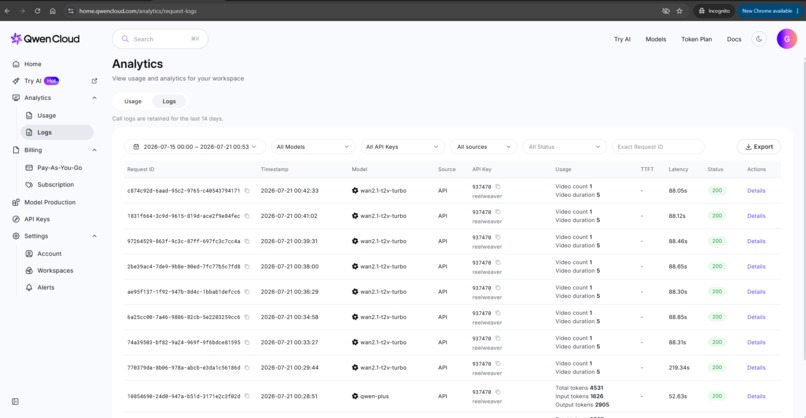Open the Home sidebar item
This screenshot has height=418, width=806.
[x=32, y=64]
